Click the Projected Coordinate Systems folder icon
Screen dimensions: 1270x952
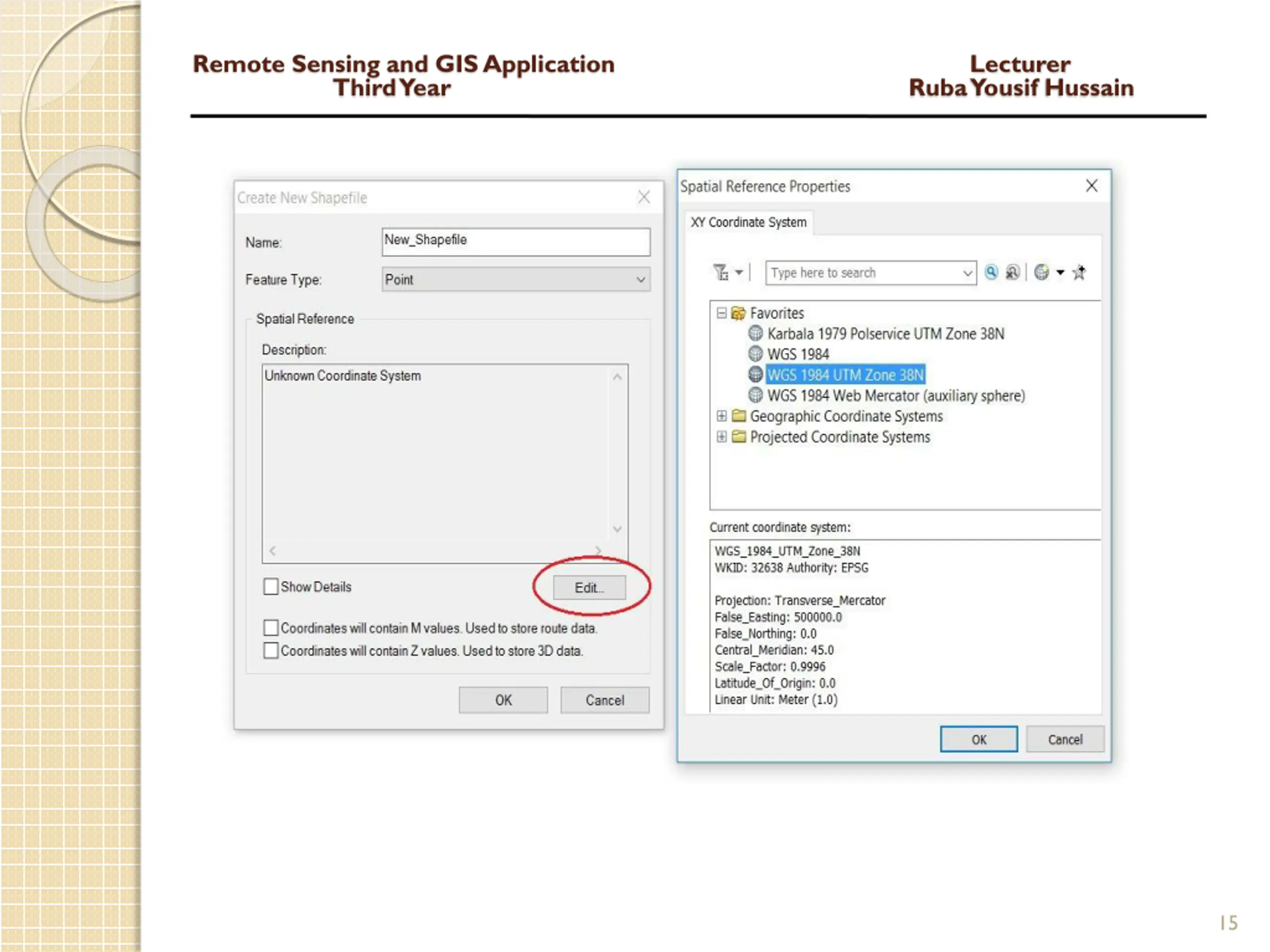tap(738, 437)
